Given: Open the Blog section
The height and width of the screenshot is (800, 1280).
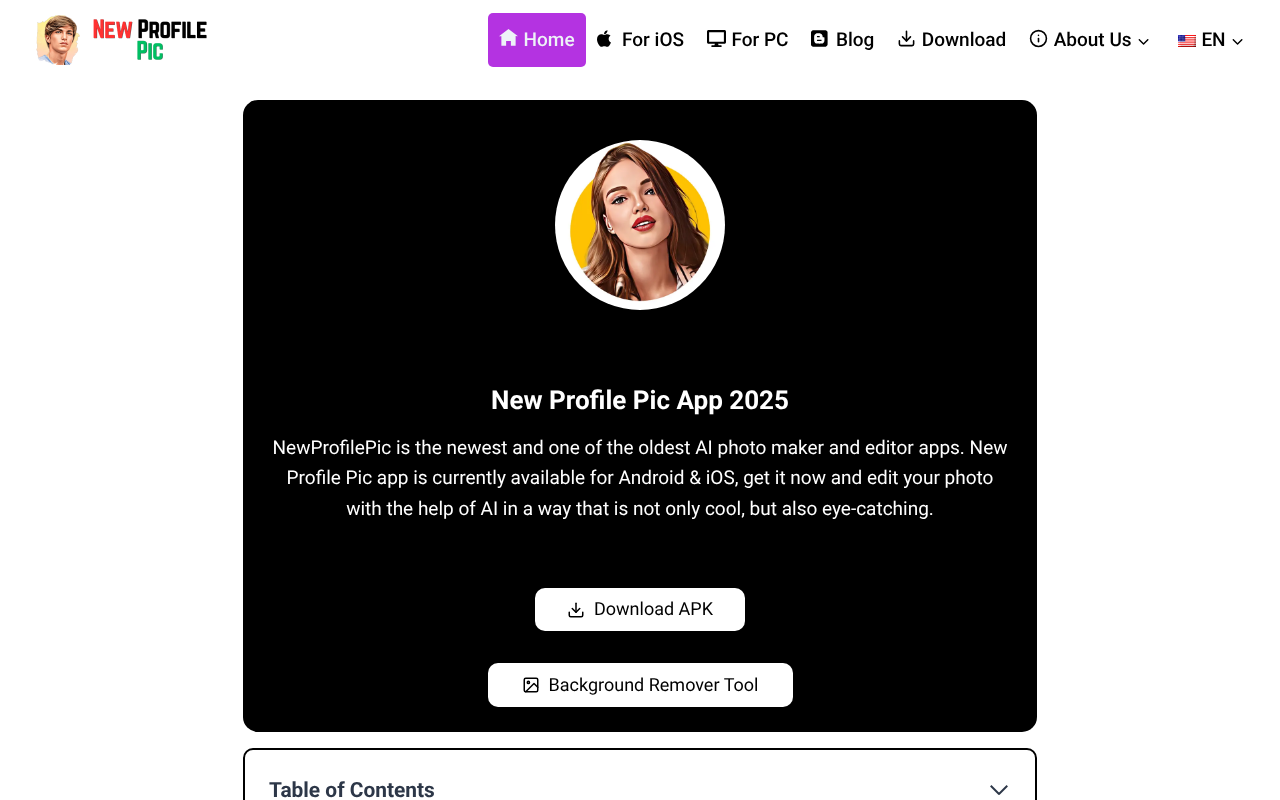Looking at the screenshot, I should pos(843,39).
